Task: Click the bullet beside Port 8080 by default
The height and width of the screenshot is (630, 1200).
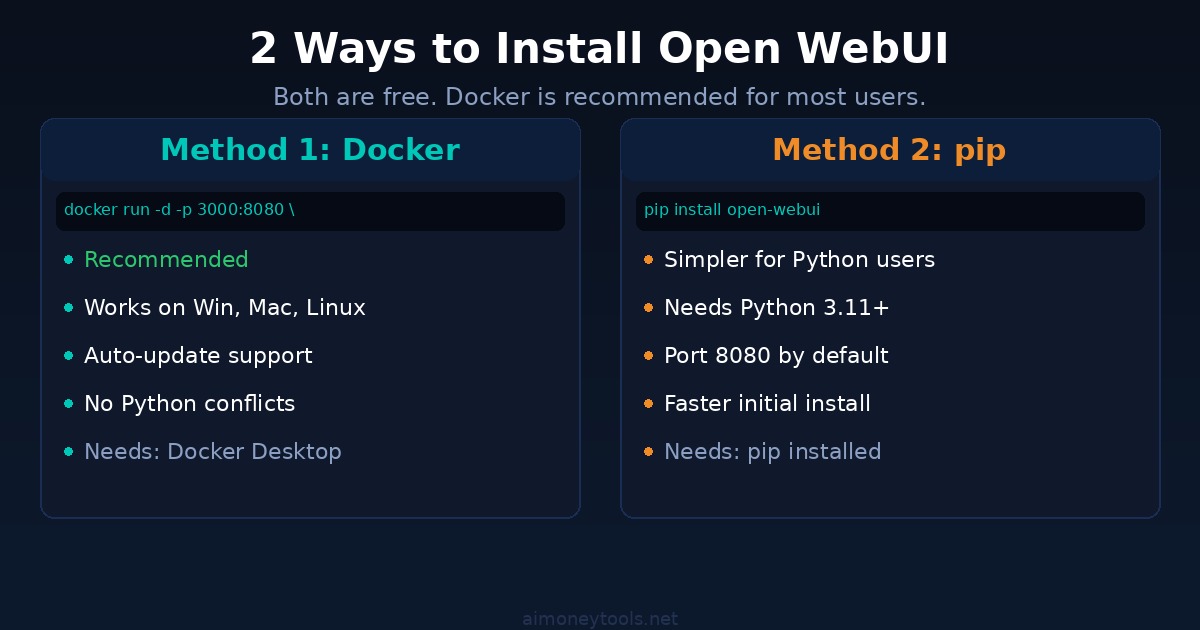Action: click(x=649, y=356)
